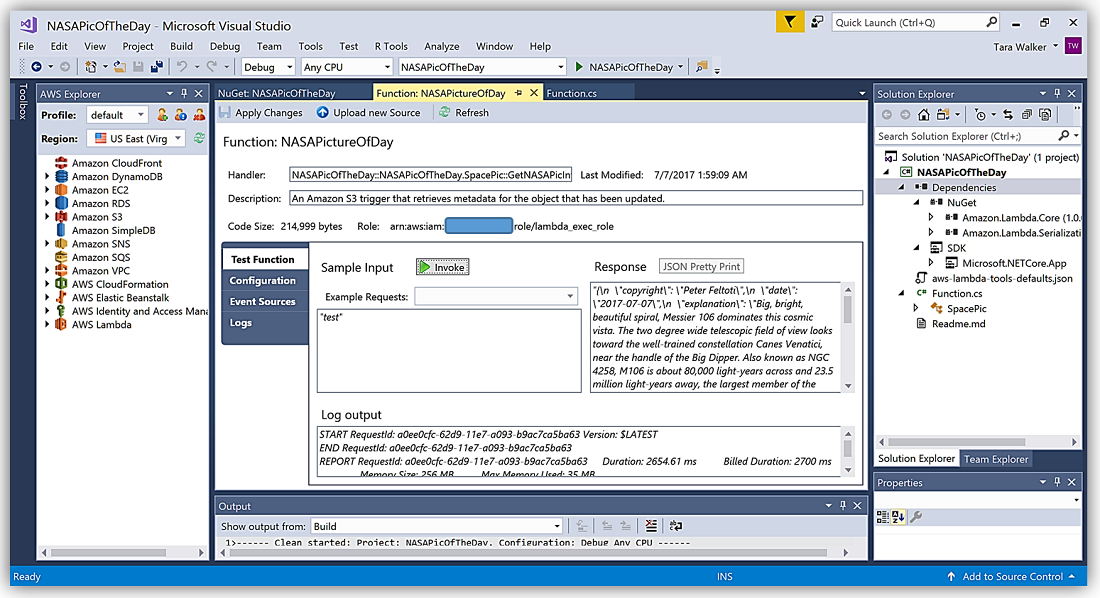Pin the AWS Explorer panel
The image size is (1100, 598).
pos(184,94)
